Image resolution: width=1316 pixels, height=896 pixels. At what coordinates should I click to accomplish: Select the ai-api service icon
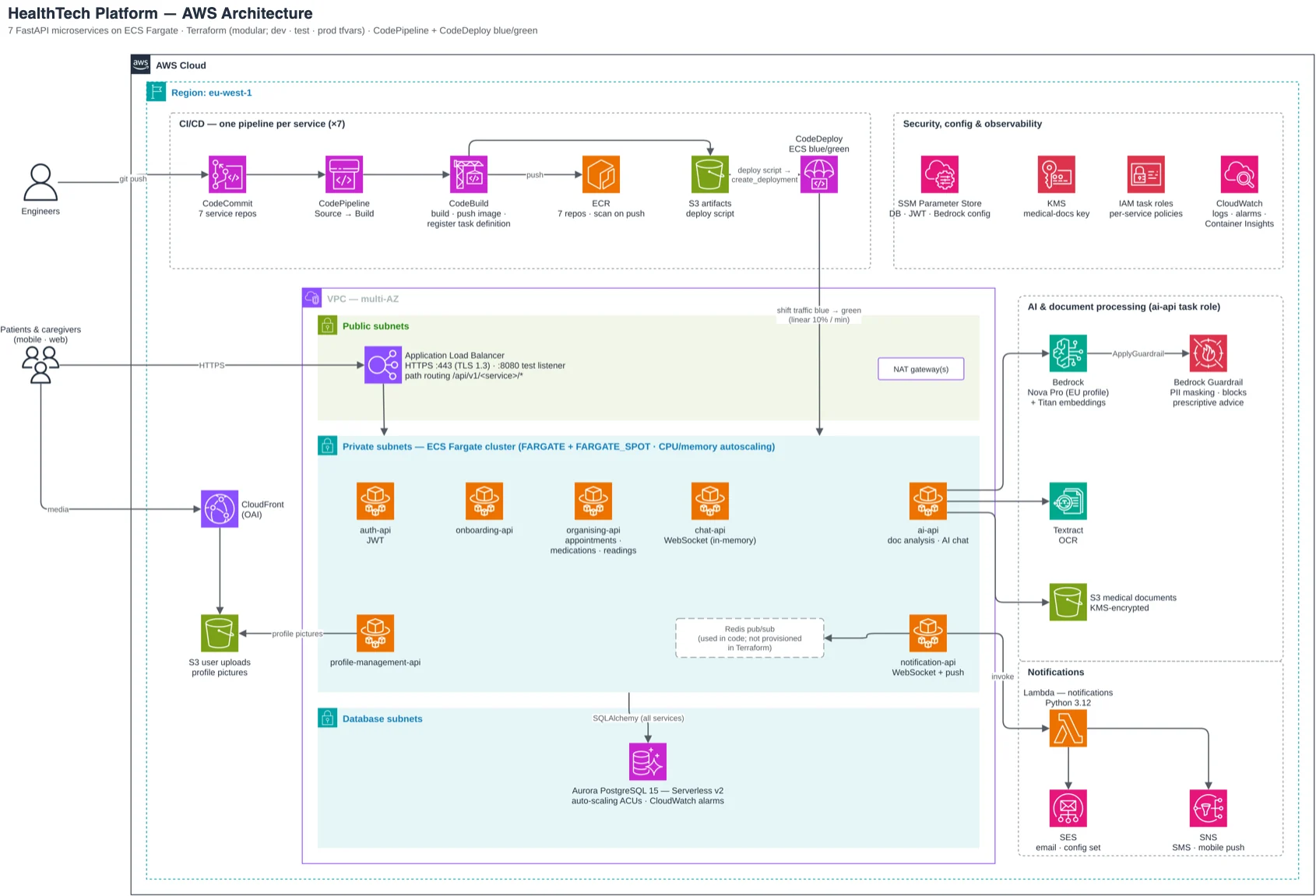[x=928, y=501]
